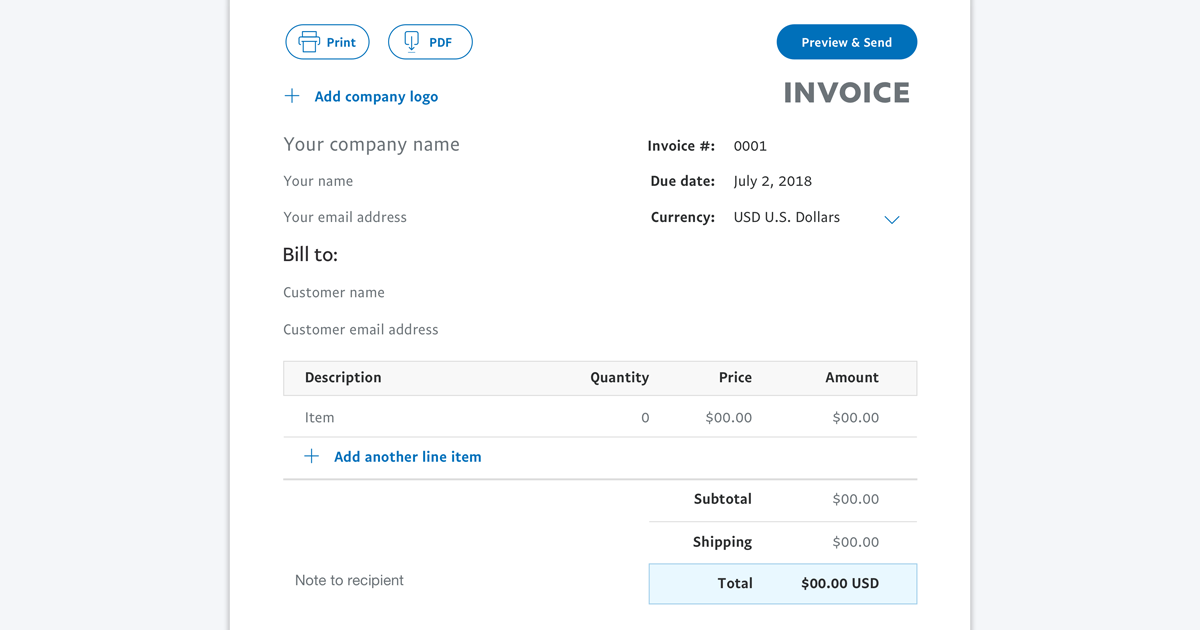Expand the USD U.S. Dollars dropdown

coord(786,216)
